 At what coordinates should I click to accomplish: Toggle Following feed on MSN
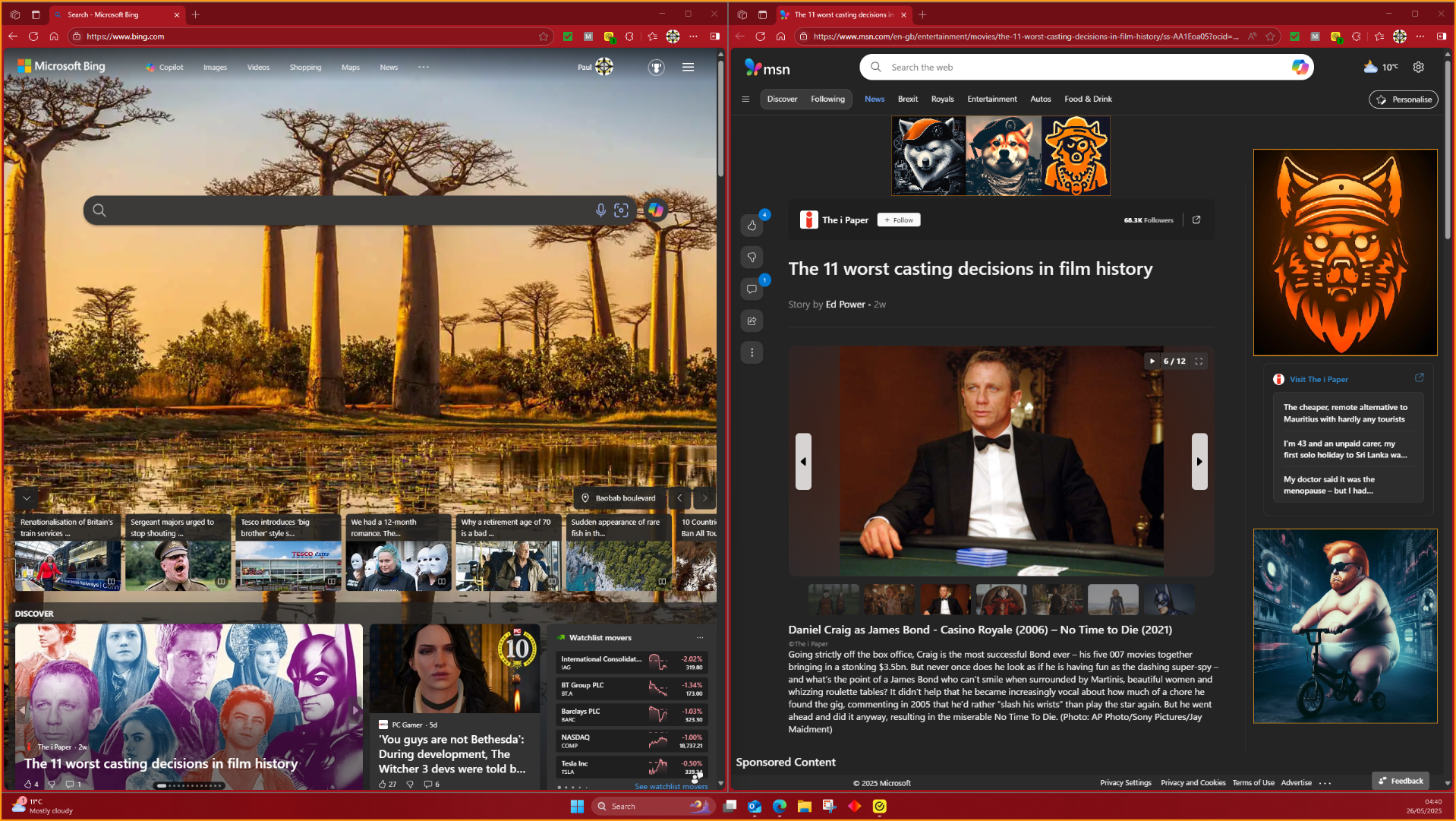pyautogui.click(x=827, y=99)
